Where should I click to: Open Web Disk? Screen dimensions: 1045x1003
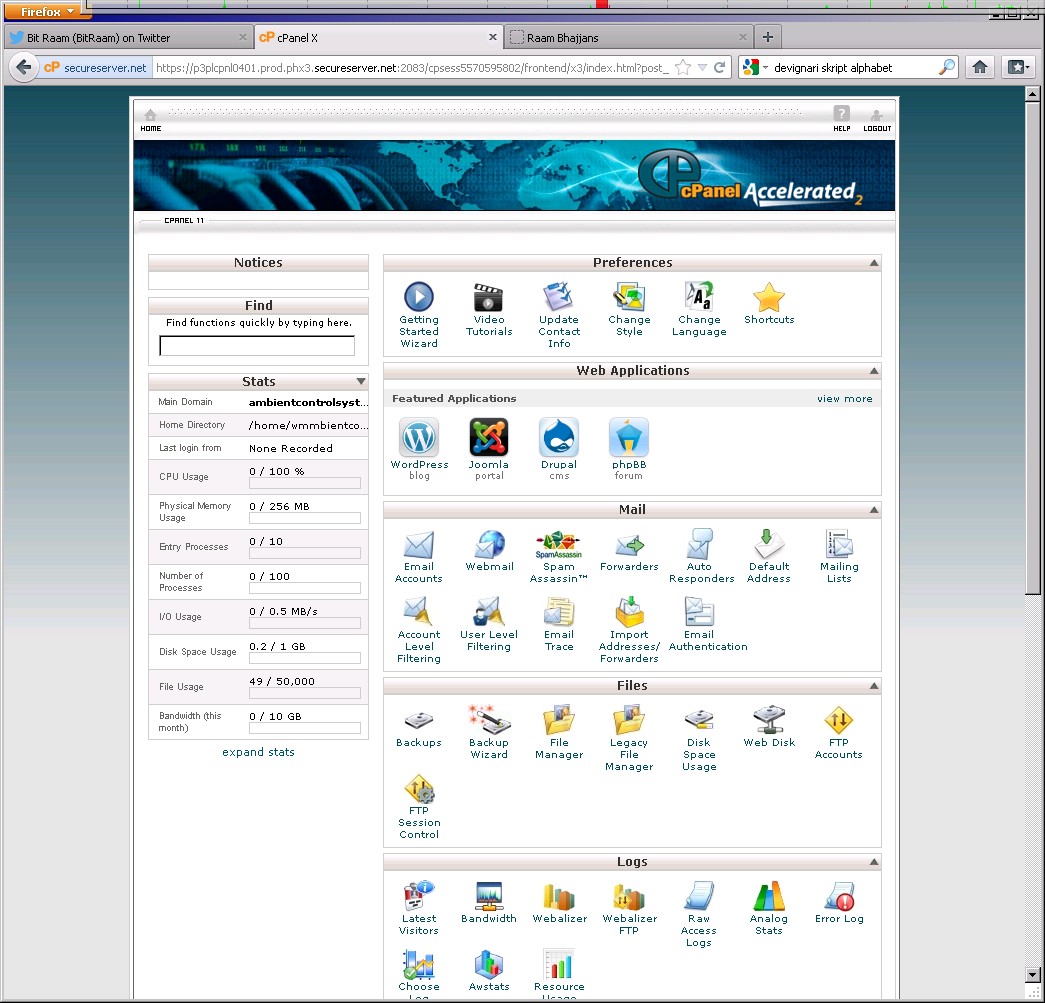click(769, 727)
